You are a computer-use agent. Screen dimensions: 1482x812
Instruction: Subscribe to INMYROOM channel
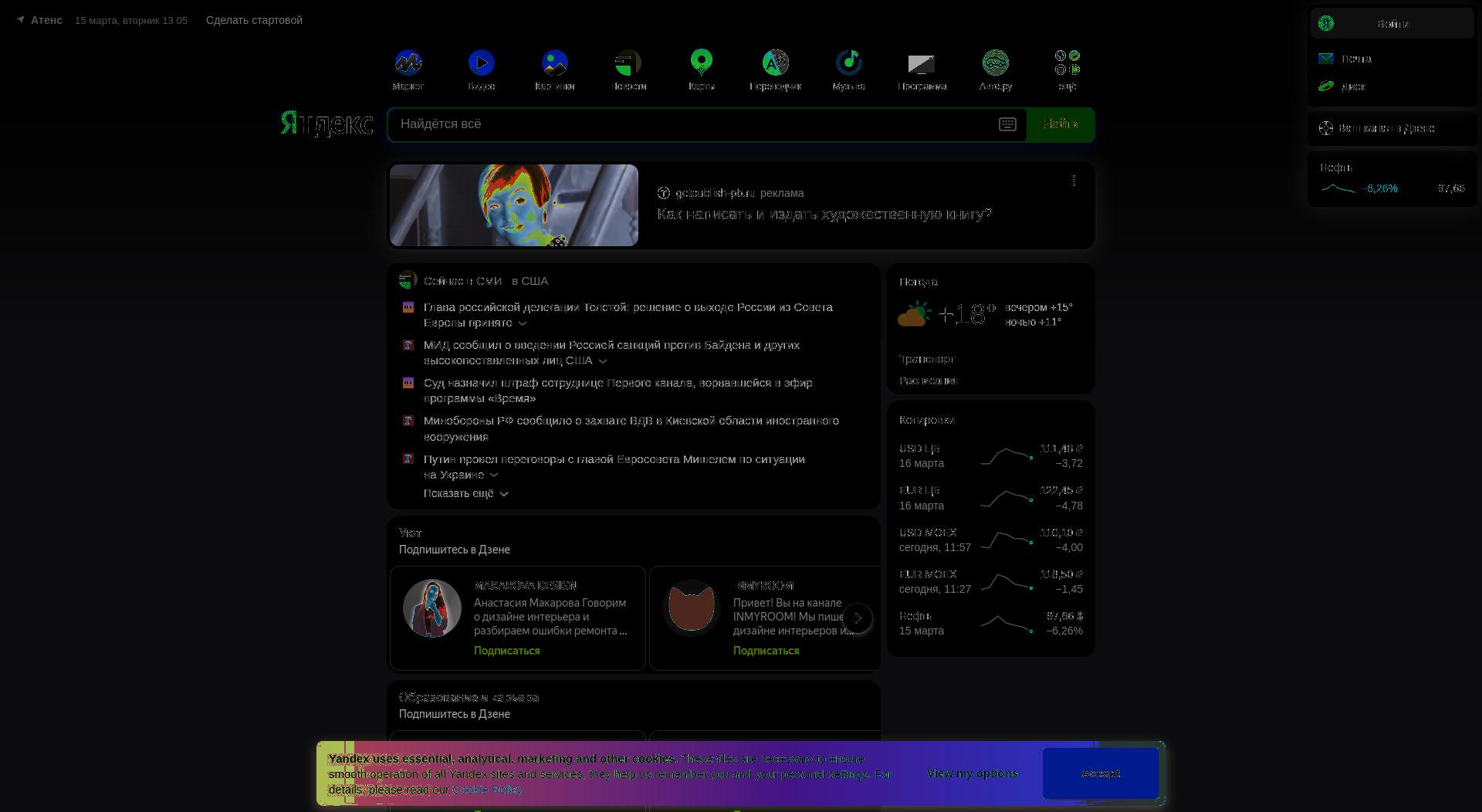point(766,651)
